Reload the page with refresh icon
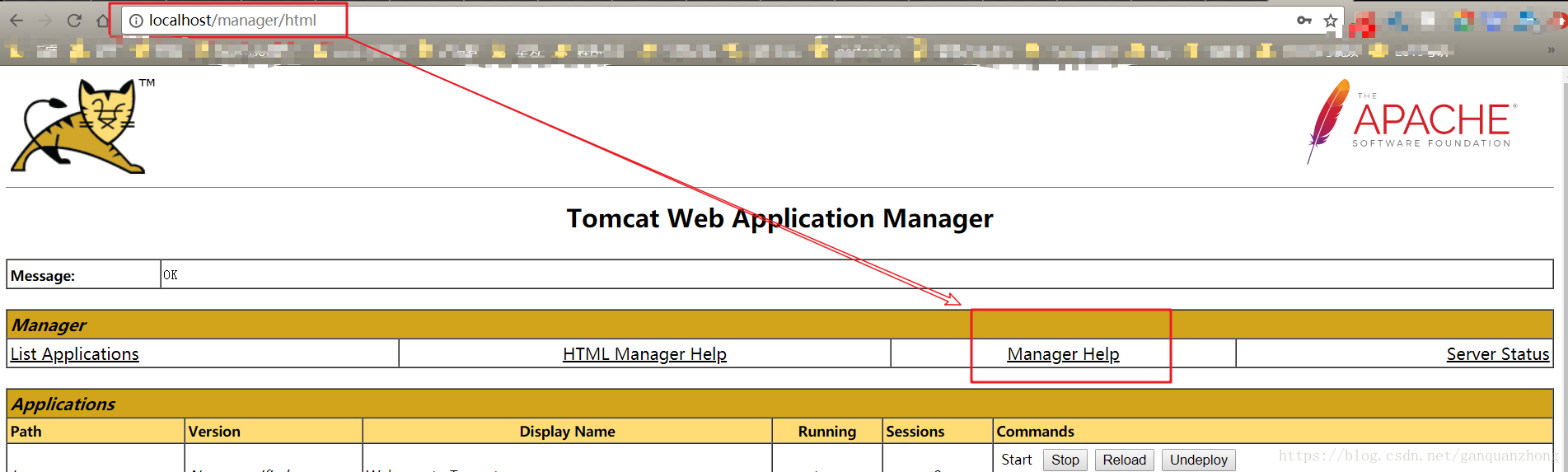Image resolution: width=1568 pixels, height=472 pixels. tap(74, 21)
